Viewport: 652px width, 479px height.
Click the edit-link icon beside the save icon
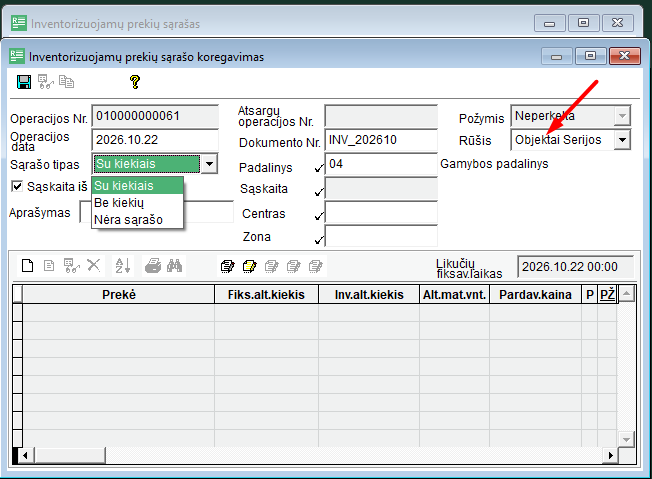tap(46, 81)
